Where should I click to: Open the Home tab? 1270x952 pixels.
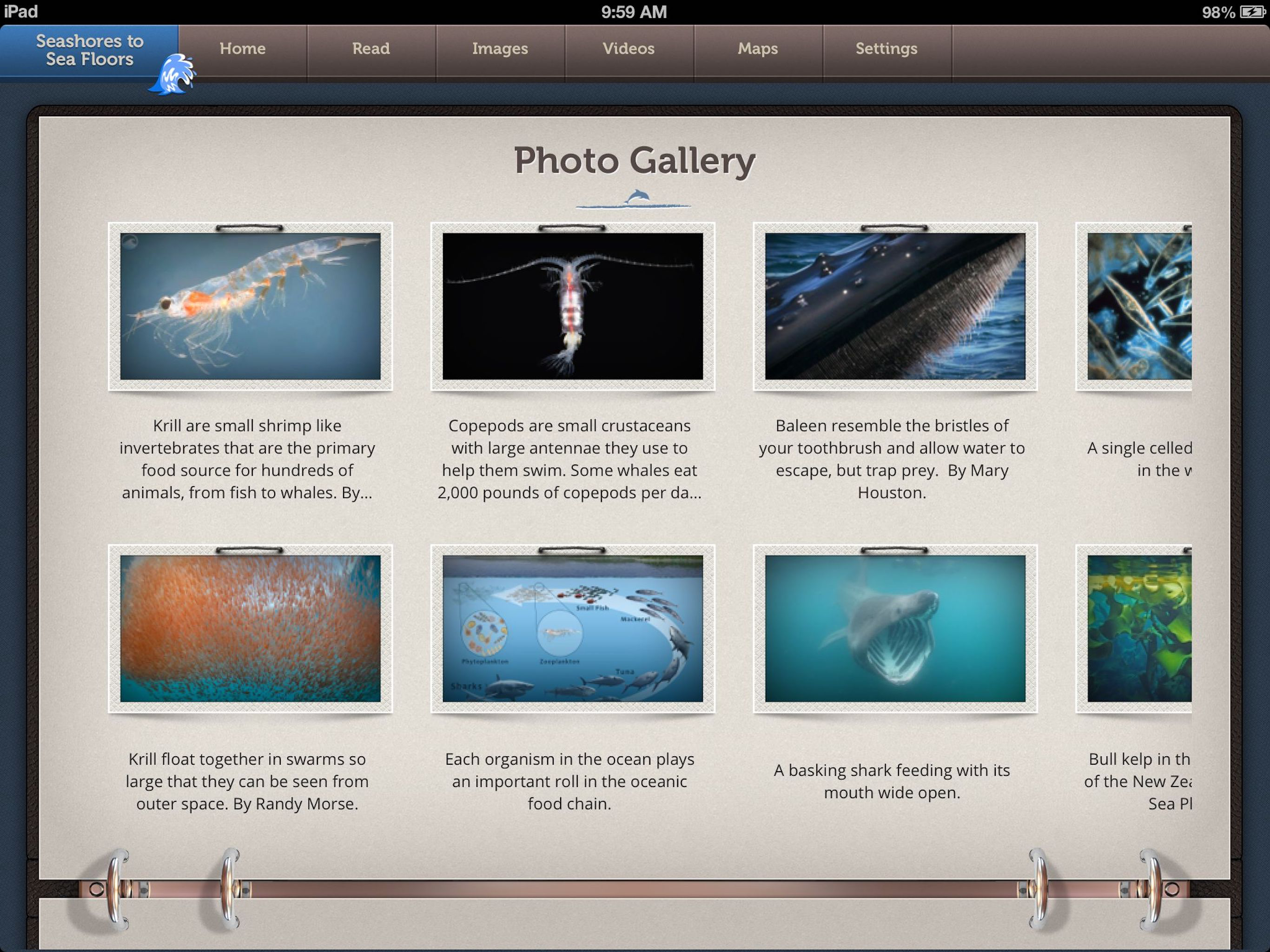click(242, 49)
